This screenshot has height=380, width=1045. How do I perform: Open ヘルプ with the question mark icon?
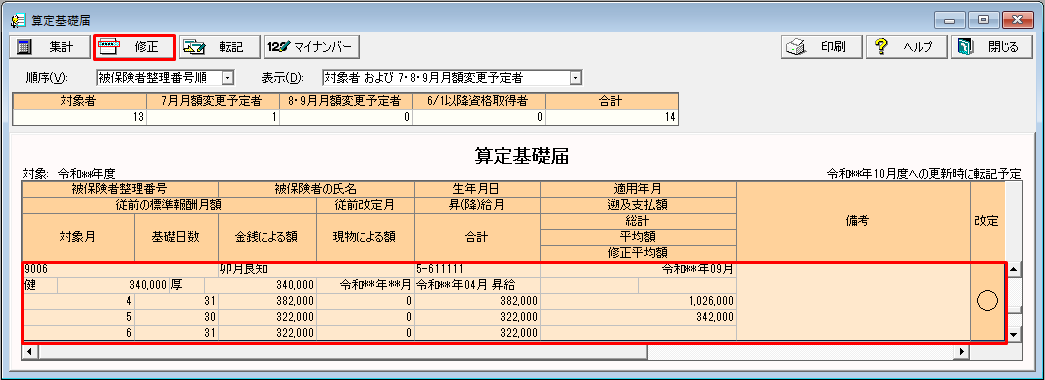(906, 47)
